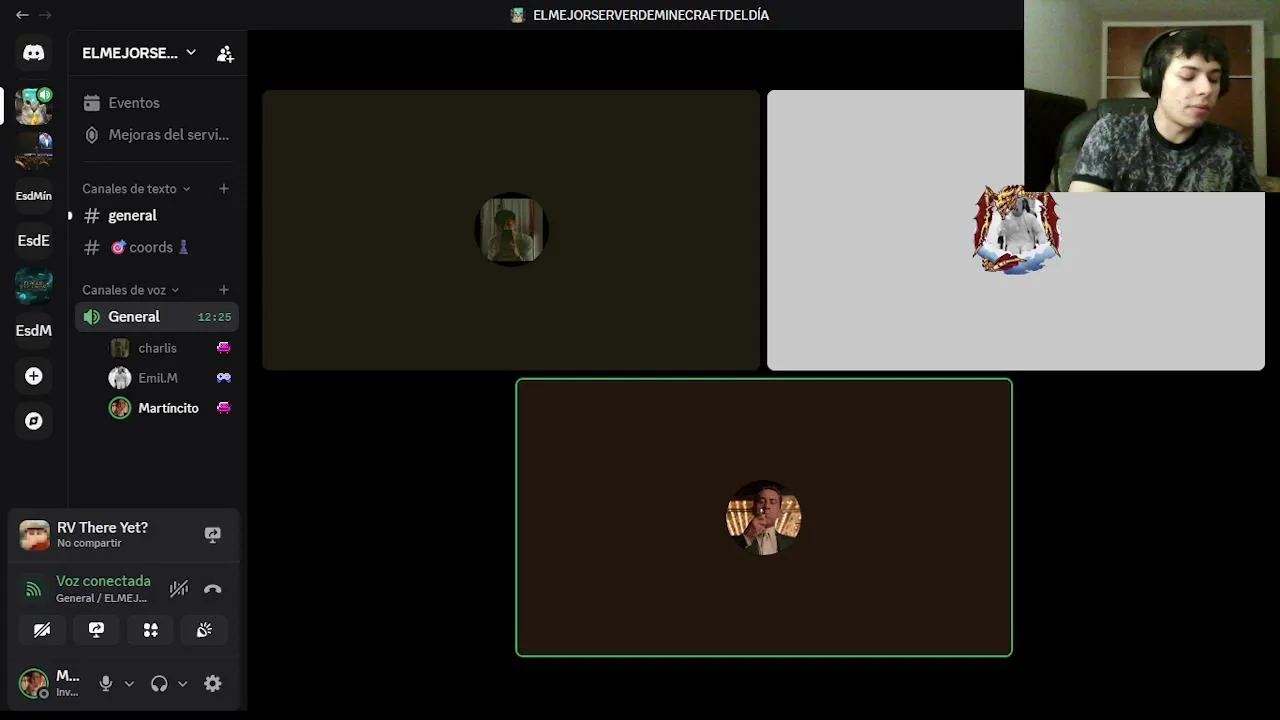Disconnect from the voice channel

pos(212,589)
